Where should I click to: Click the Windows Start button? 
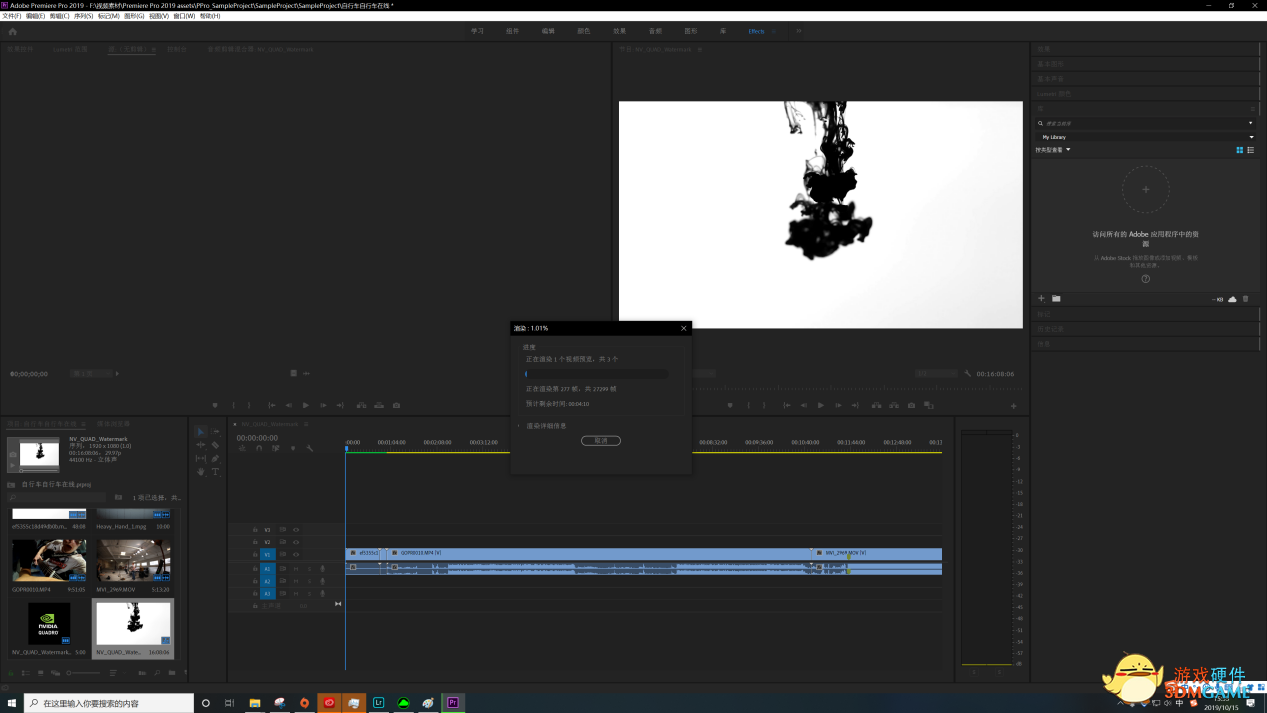pos(12,703)
